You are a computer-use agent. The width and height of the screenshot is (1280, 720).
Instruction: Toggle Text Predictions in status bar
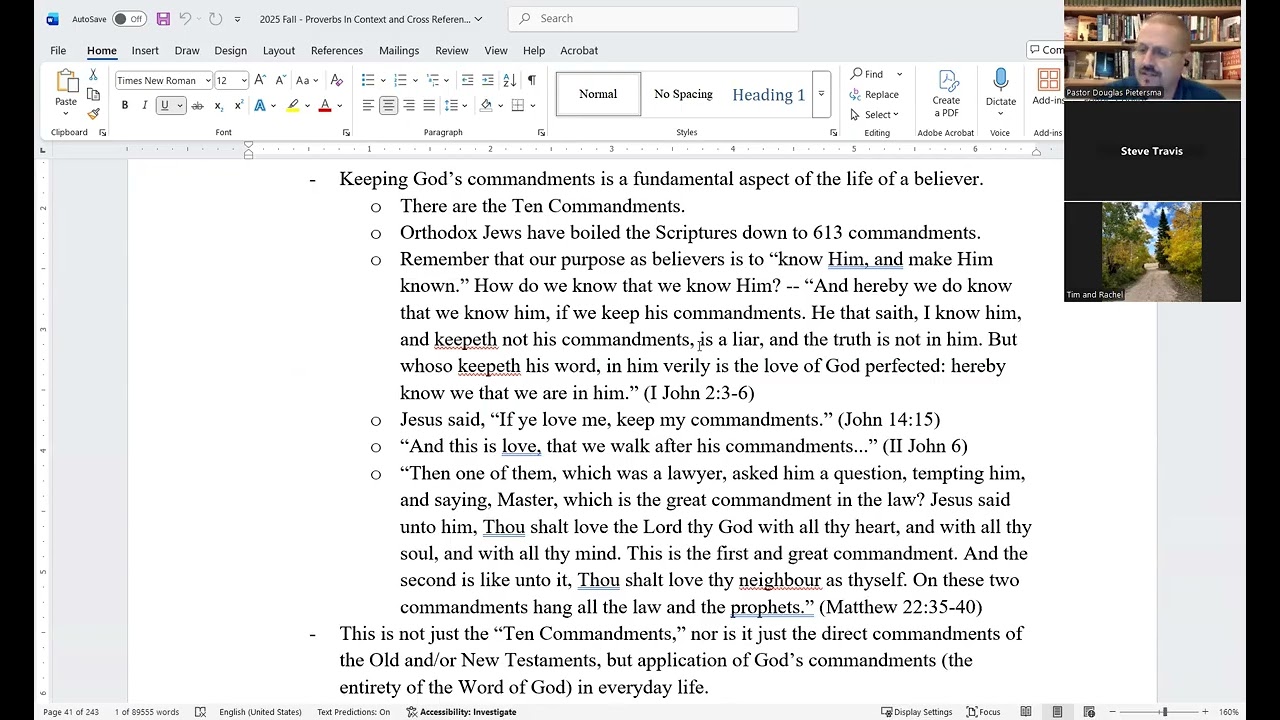(353, 712)
